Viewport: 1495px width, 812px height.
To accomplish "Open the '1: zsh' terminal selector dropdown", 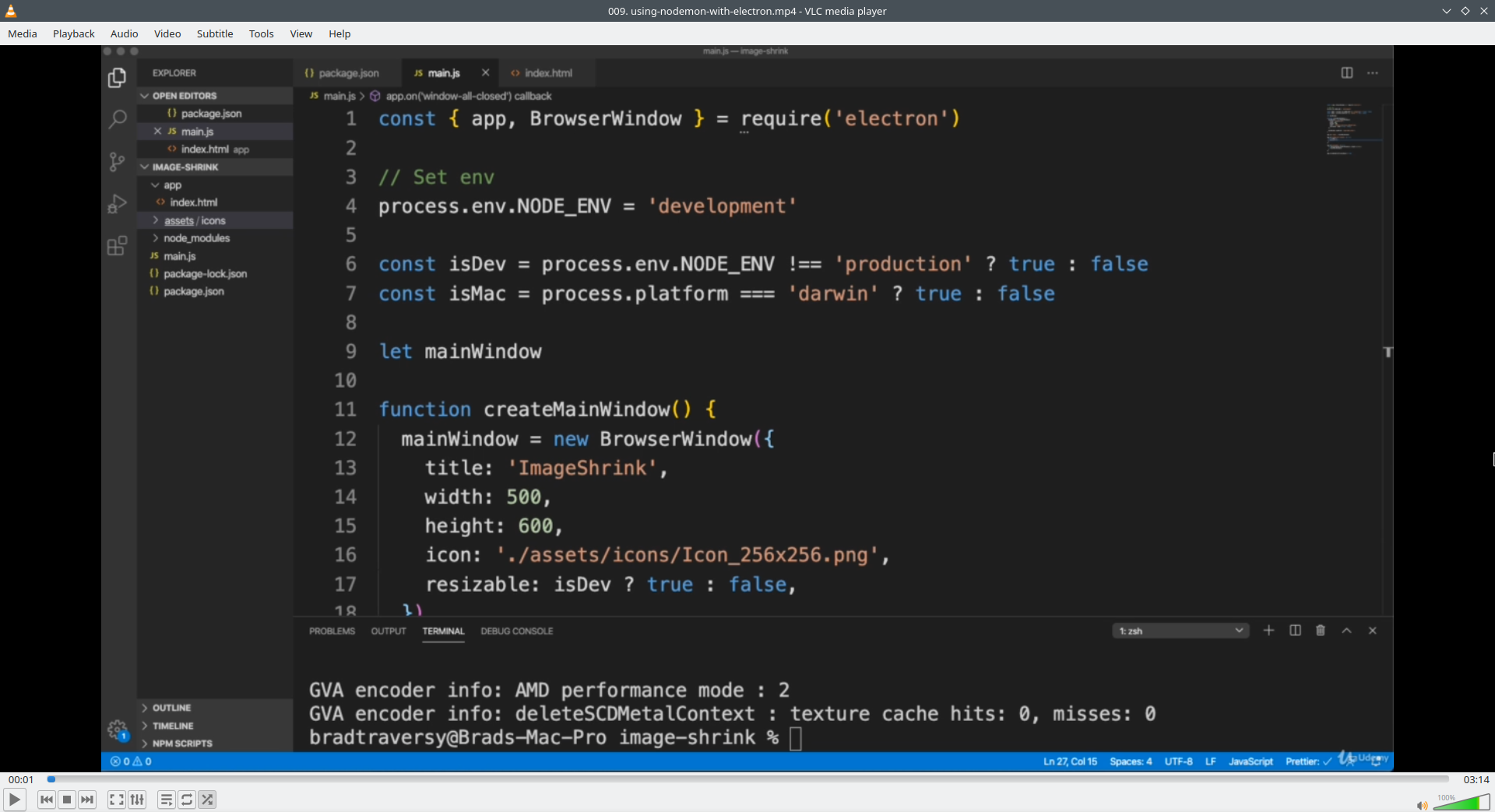I will click(1180, 631).
